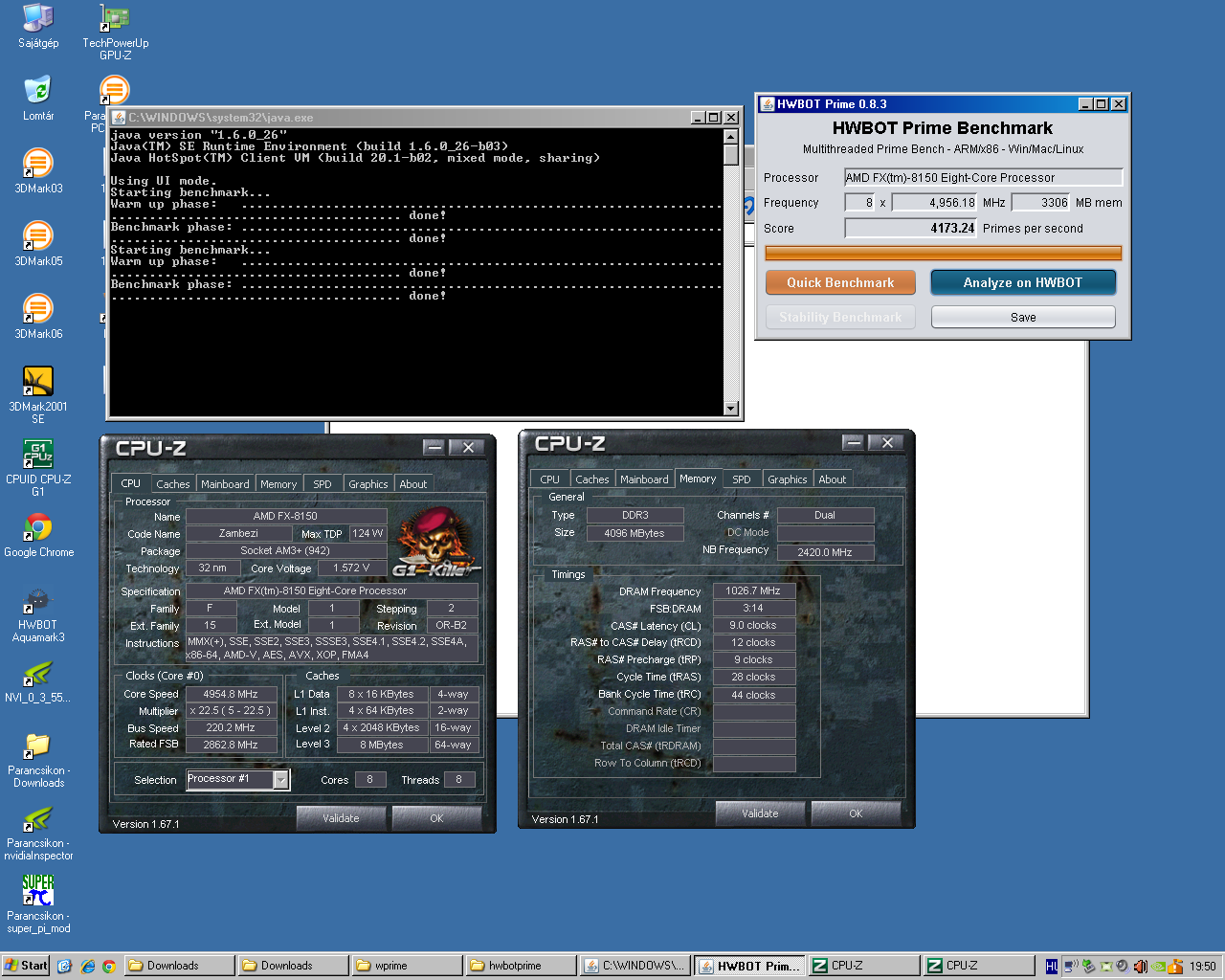Open Graphics tab in left CPU-Z
This screenshot has height=980, width=1225.
point(368,484)
